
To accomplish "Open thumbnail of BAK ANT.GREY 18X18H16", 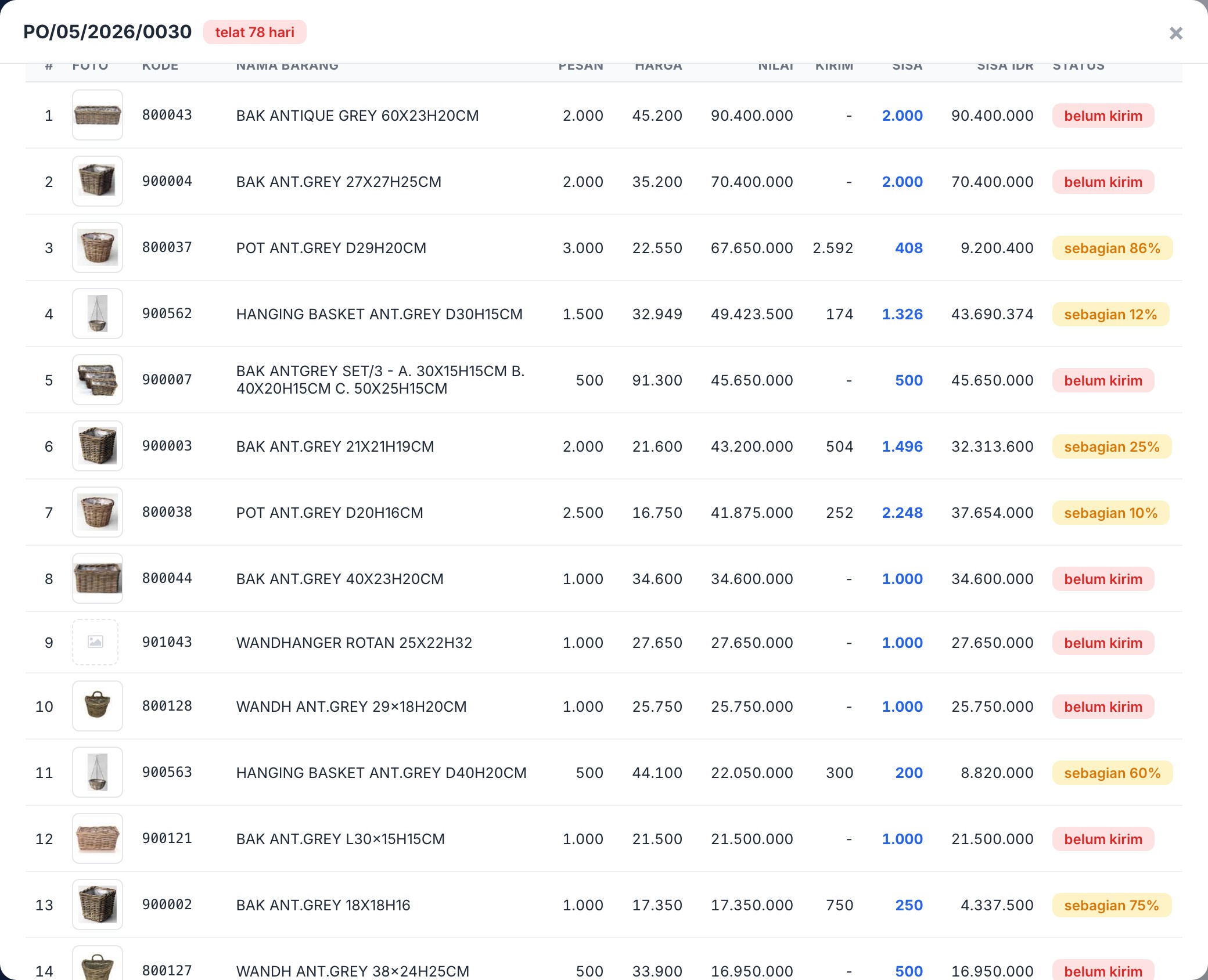I will pyautogui.click(x=98, y=905).
